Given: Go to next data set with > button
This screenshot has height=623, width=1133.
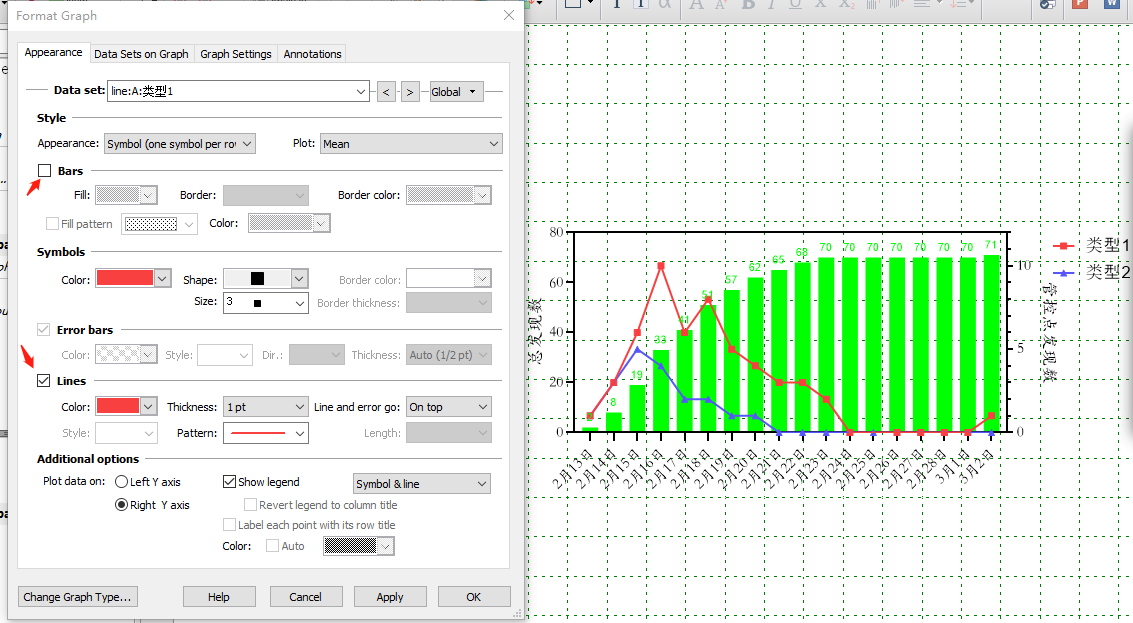Looking at the screenshot, I should click(x=410, y=92).
